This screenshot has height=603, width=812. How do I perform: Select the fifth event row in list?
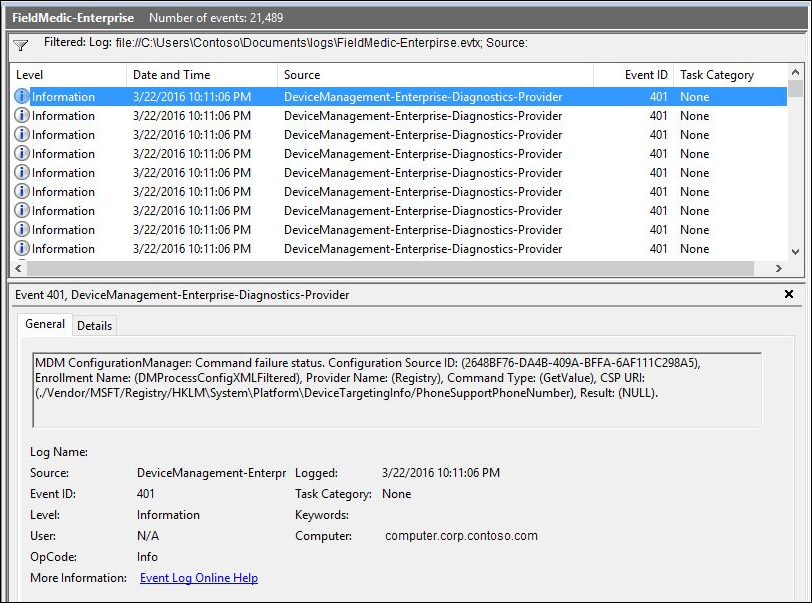tap(400, 173)
